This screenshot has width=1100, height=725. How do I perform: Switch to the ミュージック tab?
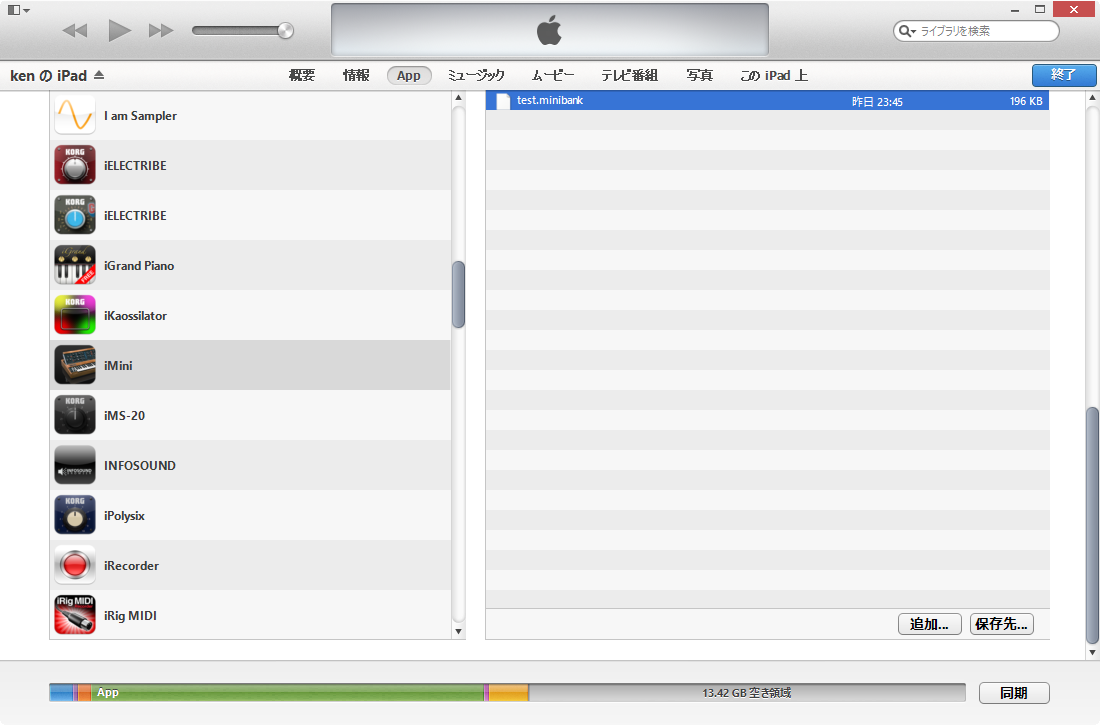pos(476,75)
